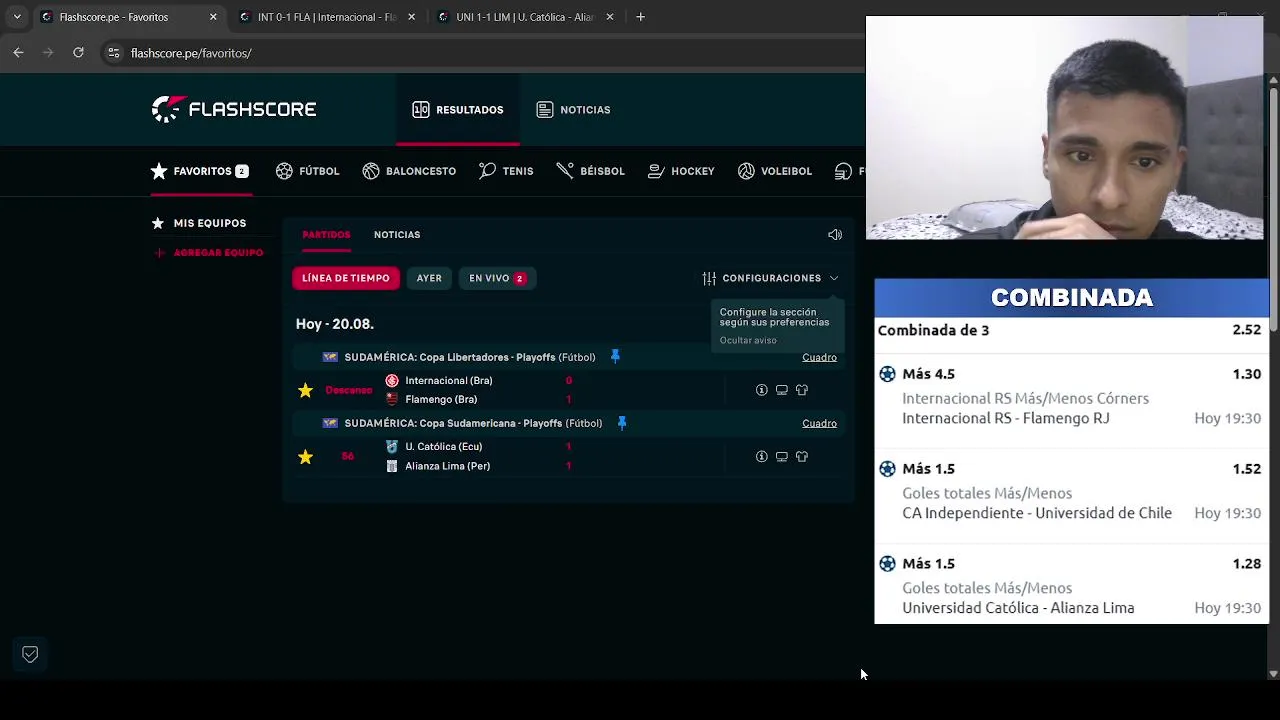The width and height of the screenshot is (1280, 720).
Task: Click the Mis Equipos star icon
Action: click(x=158, y=223)
